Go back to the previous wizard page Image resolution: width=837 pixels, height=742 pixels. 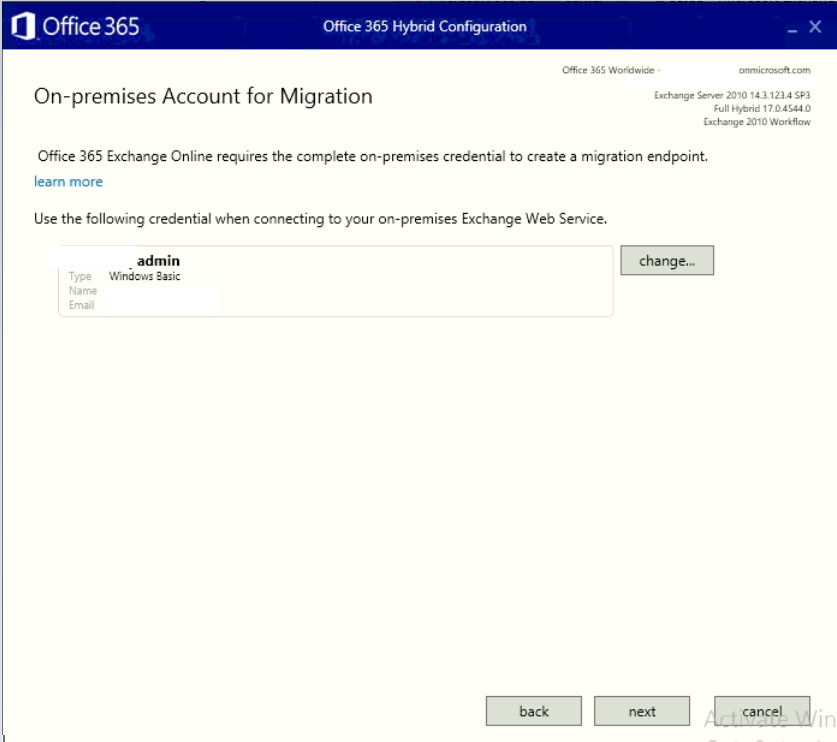click(533, 711)
